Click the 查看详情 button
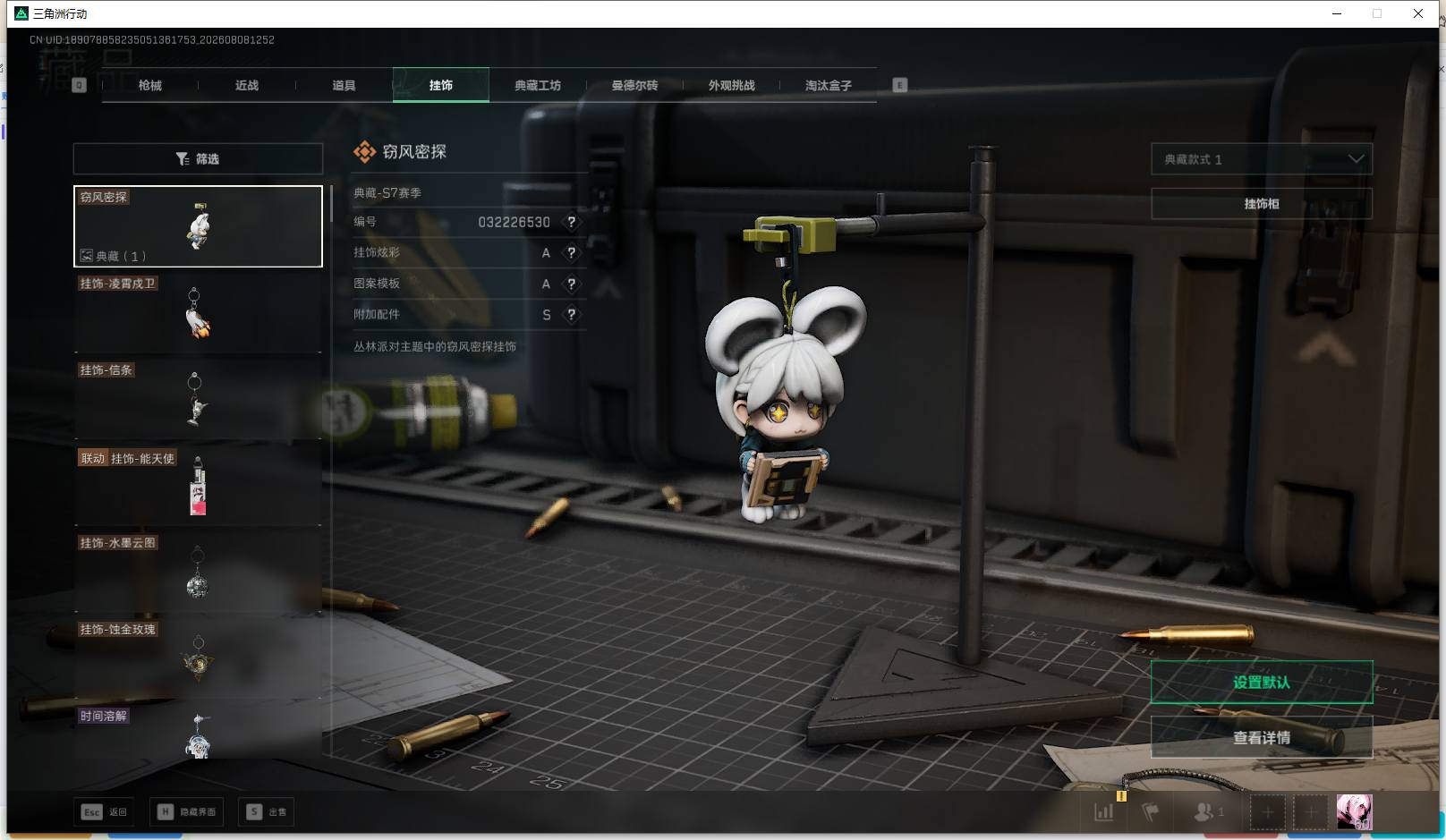This screenshot has width=1446, height=840. [1262, 738]
